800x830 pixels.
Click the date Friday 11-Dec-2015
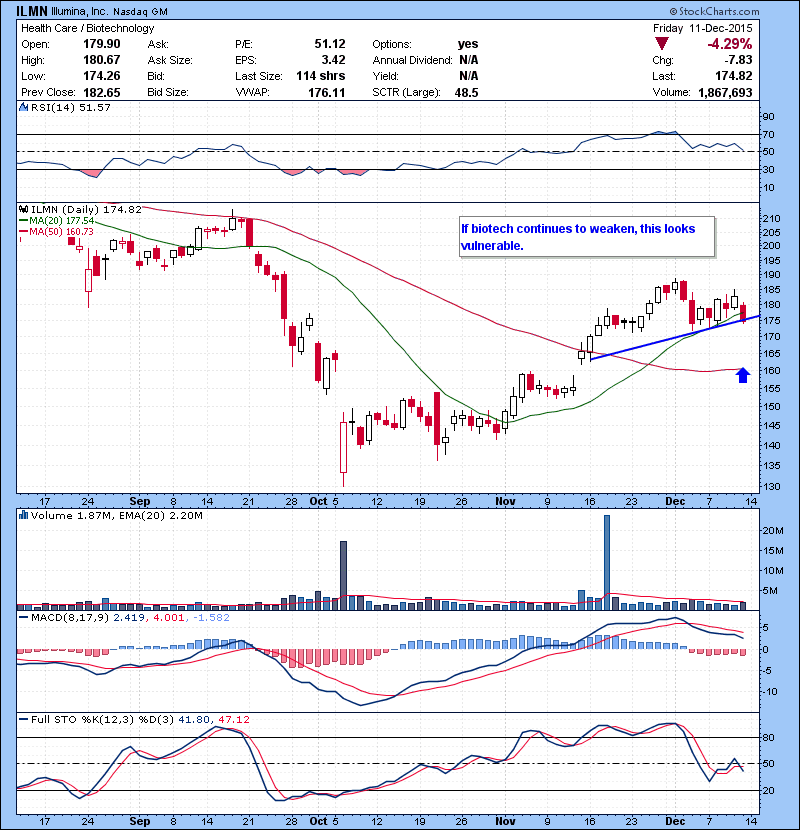coord(702,28)
